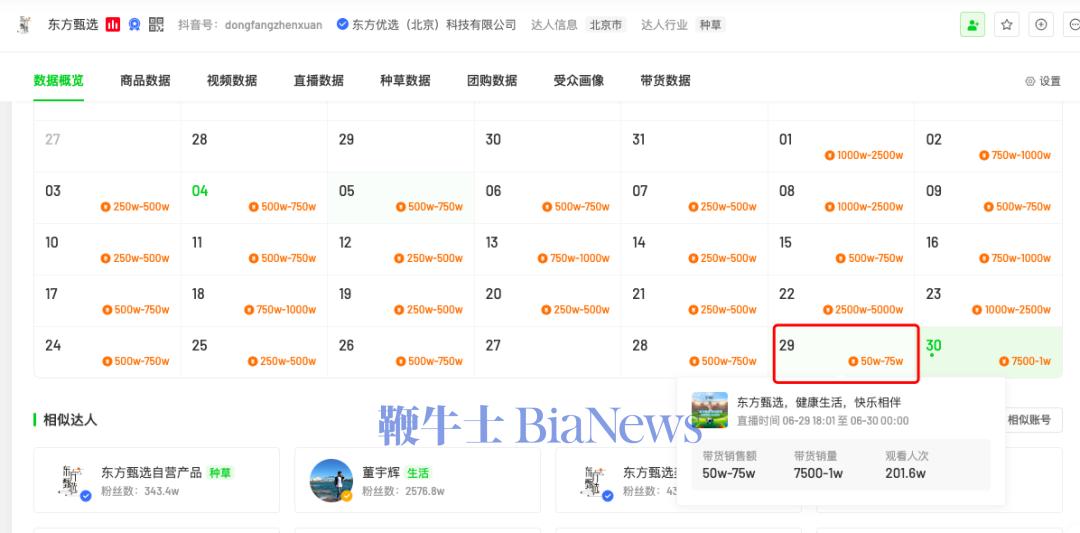The image size is (1080, 533).
Task: Click 董宇辉's profile photo
Action: coord(331,480)
